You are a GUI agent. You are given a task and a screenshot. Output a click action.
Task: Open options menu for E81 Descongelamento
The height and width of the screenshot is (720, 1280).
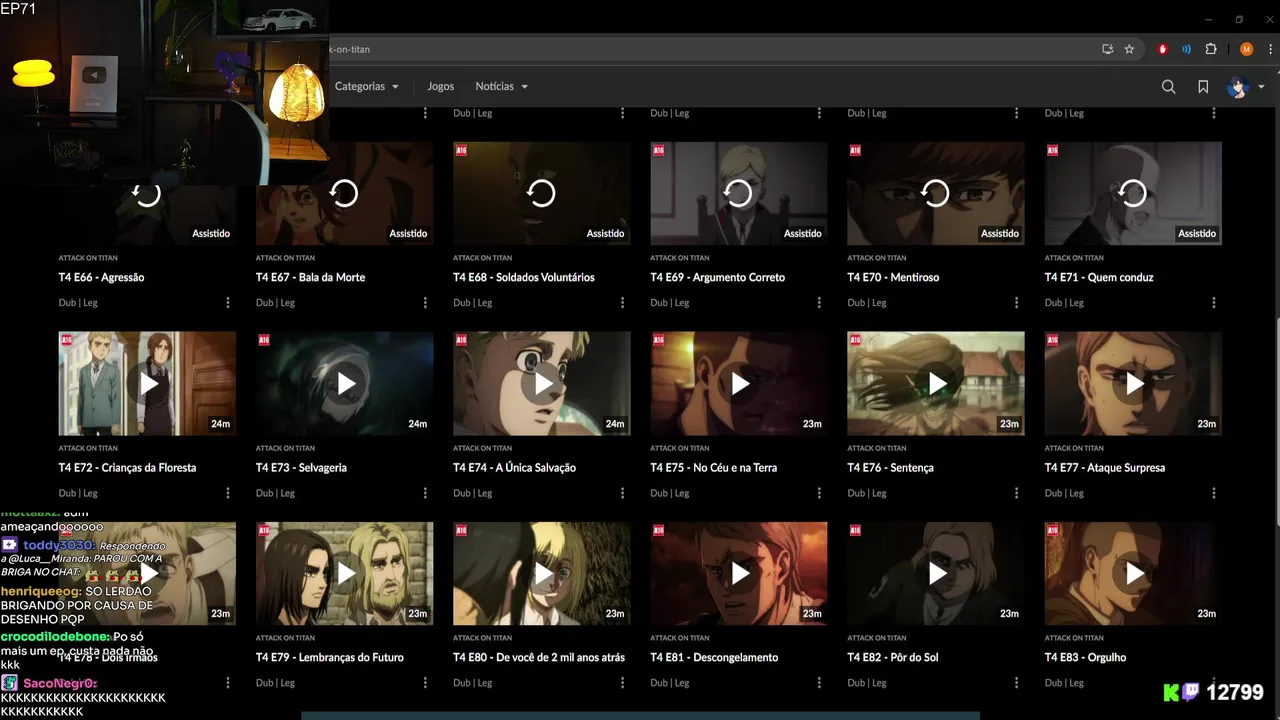point(819,683)
